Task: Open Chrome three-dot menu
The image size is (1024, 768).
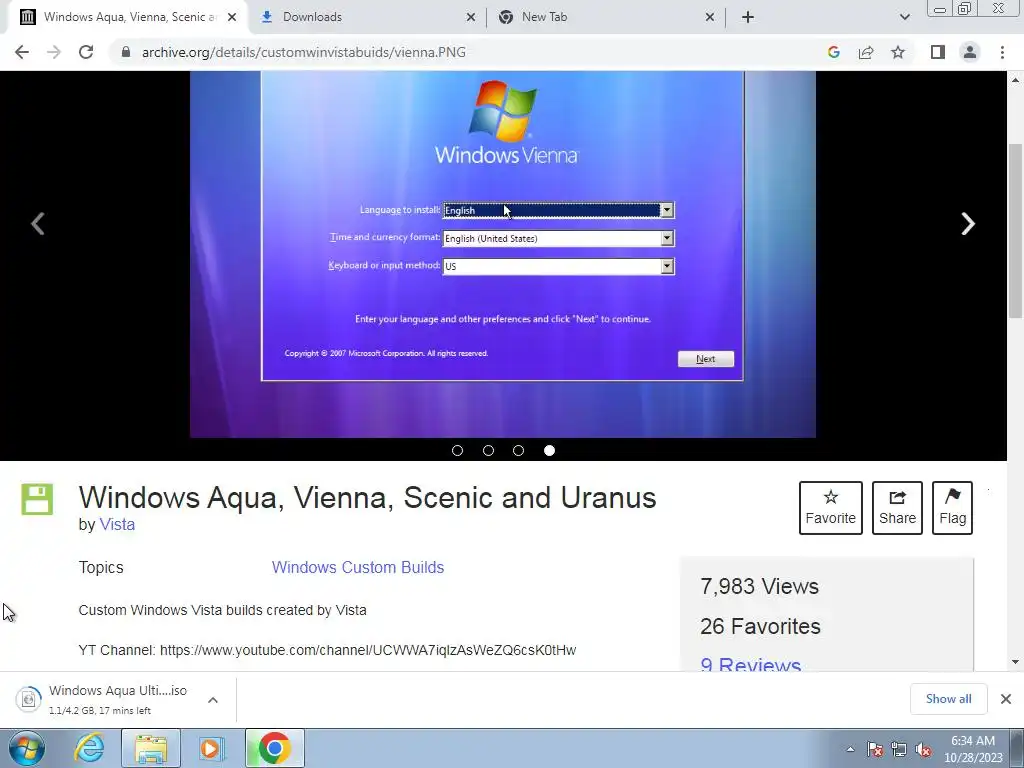Action: click(1002, 52)
